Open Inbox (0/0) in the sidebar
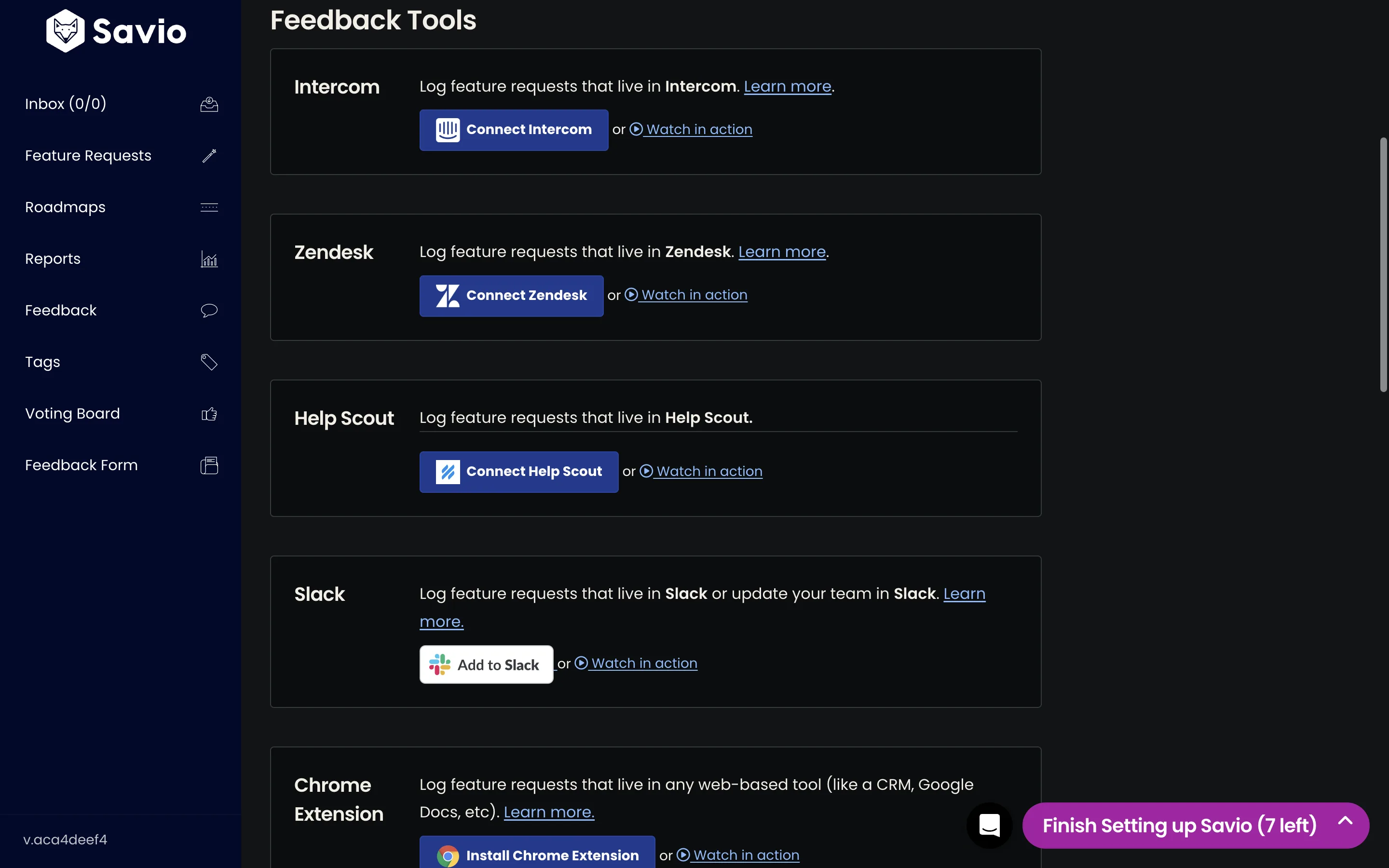Viewport: 1389px width, 868px height. pyautogui.click(x=66, y=104)
